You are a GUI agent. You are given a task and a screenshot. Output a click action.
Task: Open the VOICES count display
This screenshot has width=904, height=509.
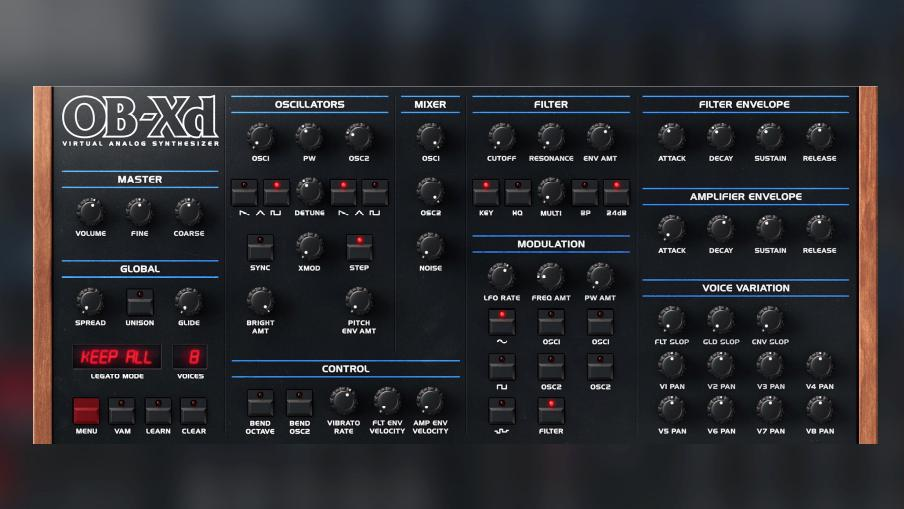(190, 357)
